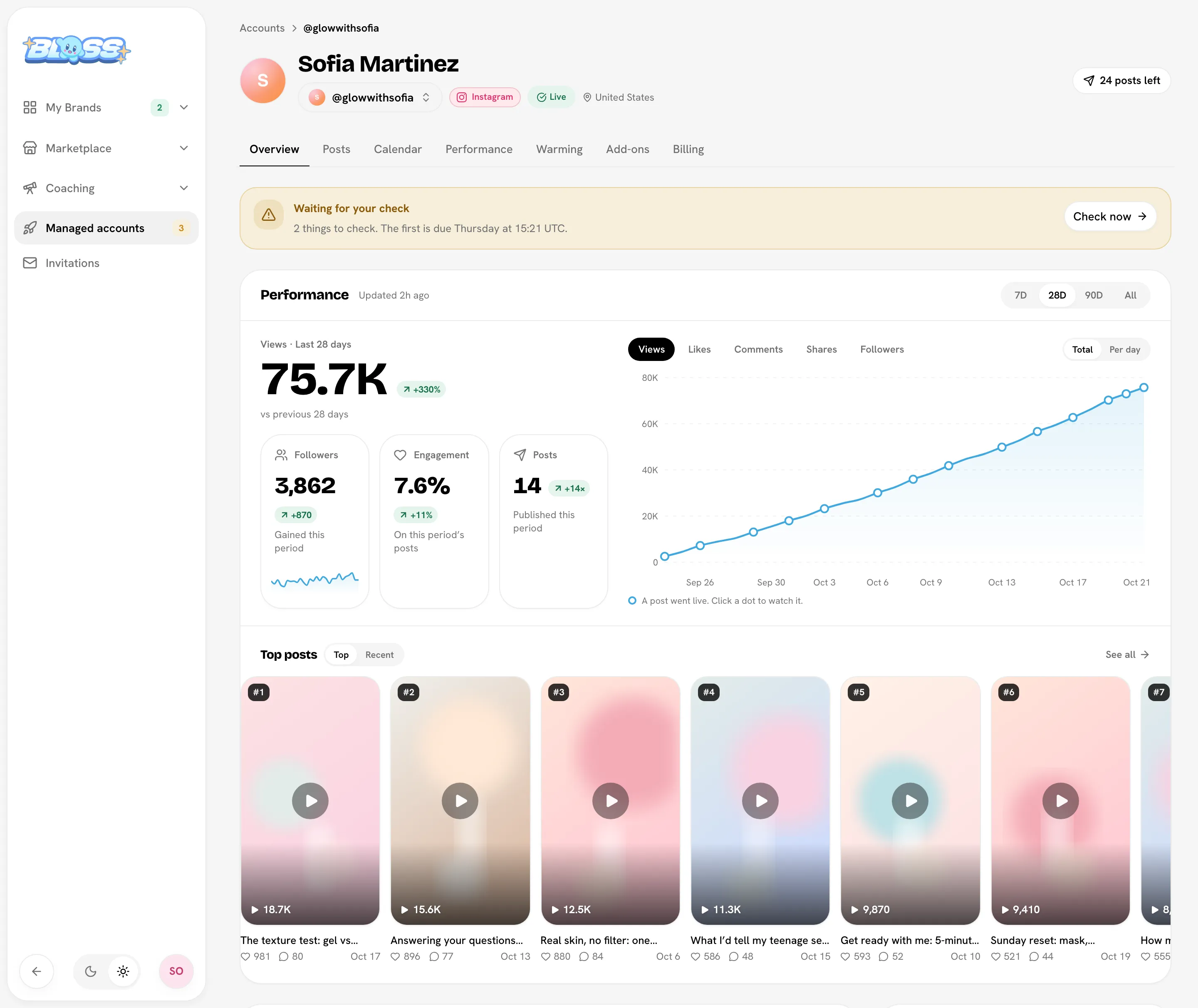
Task: Click the Posts paper-plane icon in stat card
Action: click(x=520, y=455)
